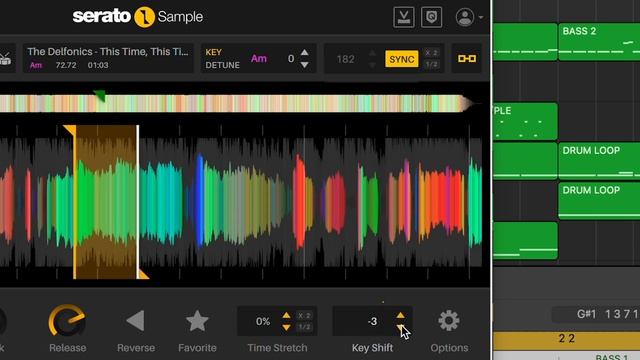Click 1/2 in the Time Stretch box
Screen dimensions: 640x360
click(x=304, y=327)
